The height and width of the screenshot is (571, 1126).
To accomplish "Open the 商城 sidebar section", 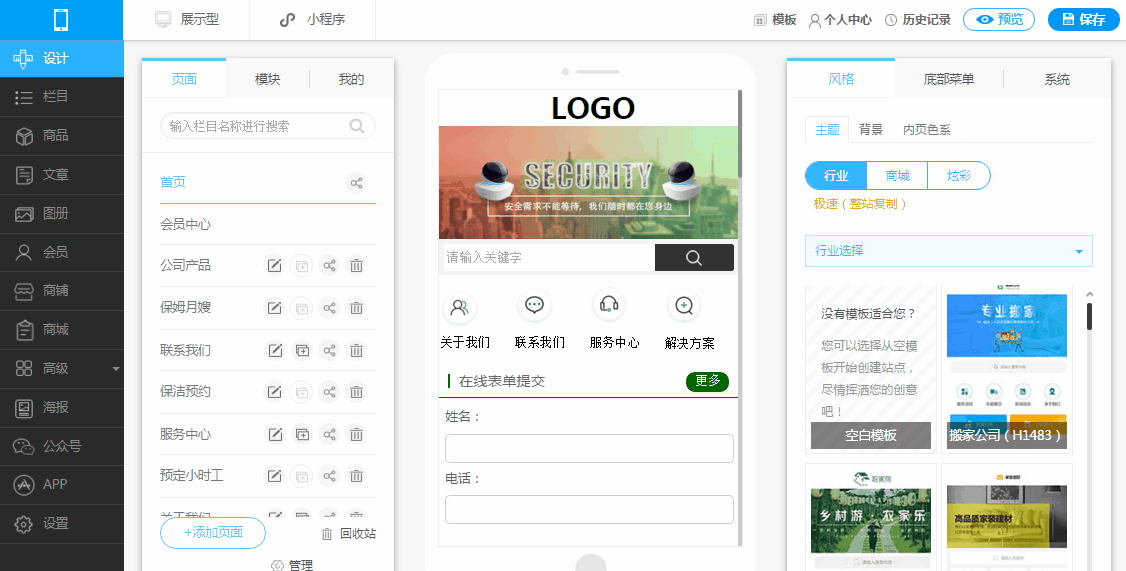I will point(62,330).
